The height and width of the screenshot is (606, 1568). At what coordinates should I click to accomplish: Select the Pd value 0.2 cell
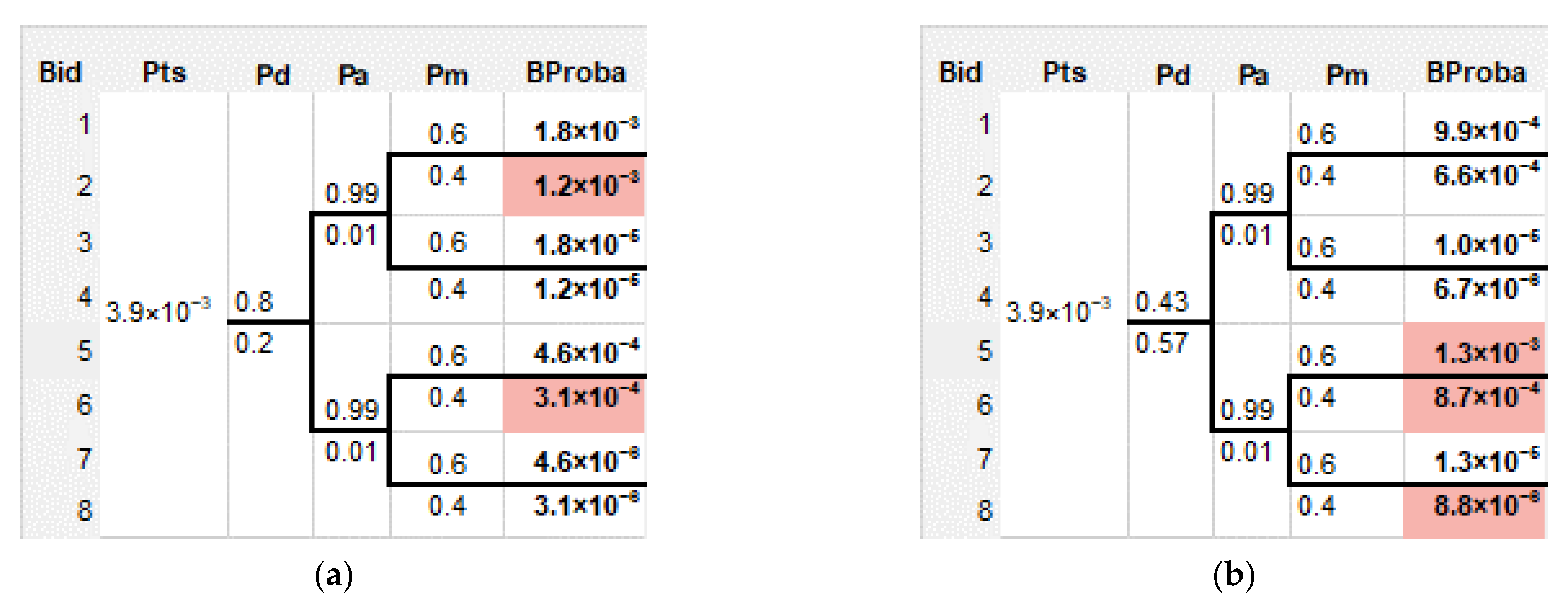254,344
